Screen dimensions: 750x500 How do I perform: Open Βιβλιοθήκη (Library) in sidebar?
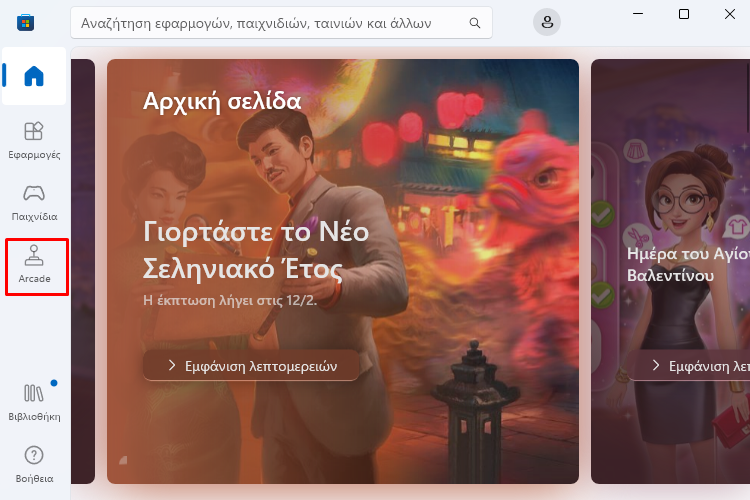pos(34,402)
